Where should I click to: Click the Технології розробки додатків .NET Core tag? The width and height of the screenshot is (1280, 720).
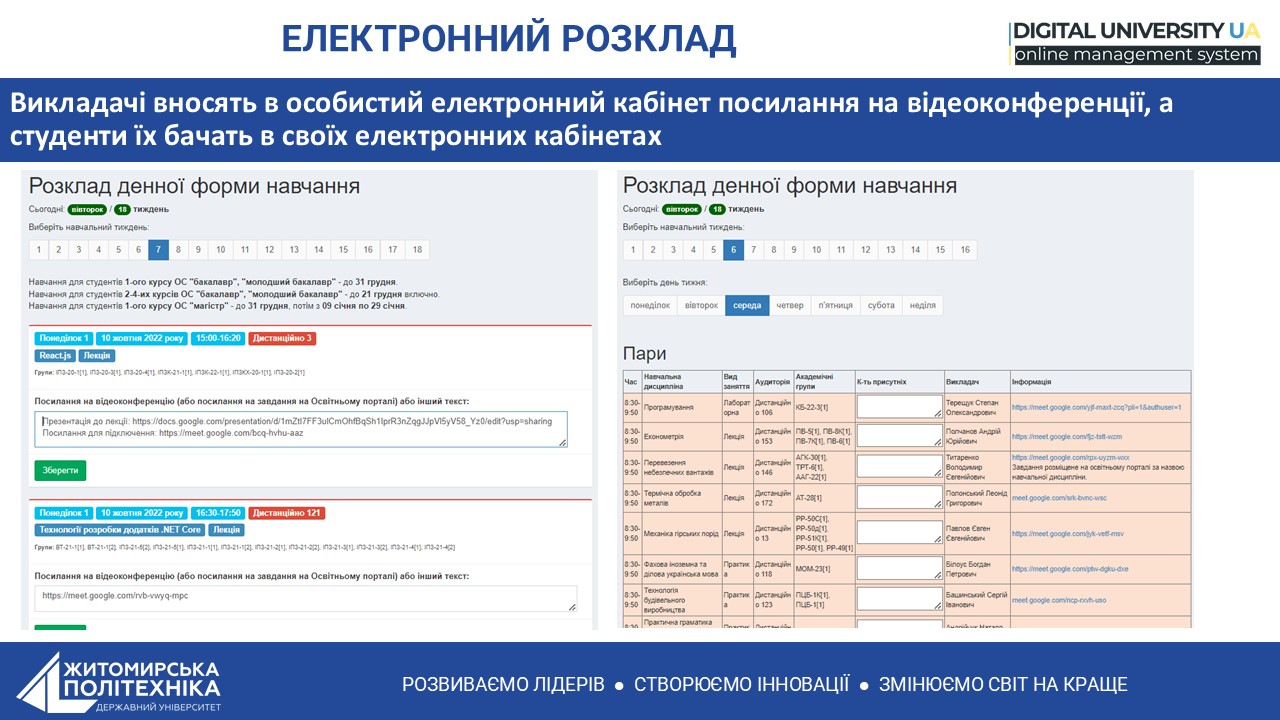(x=120, y=530)
